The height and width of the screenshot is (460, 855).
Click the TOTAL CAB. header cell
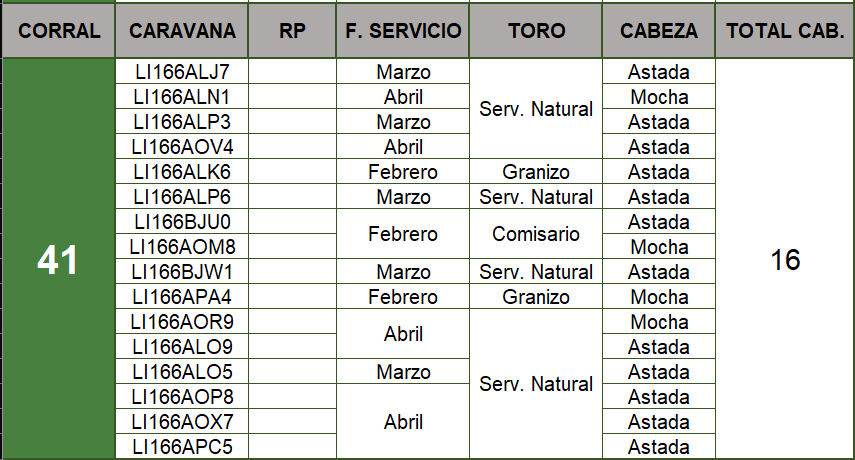click(x=785, y=31)
